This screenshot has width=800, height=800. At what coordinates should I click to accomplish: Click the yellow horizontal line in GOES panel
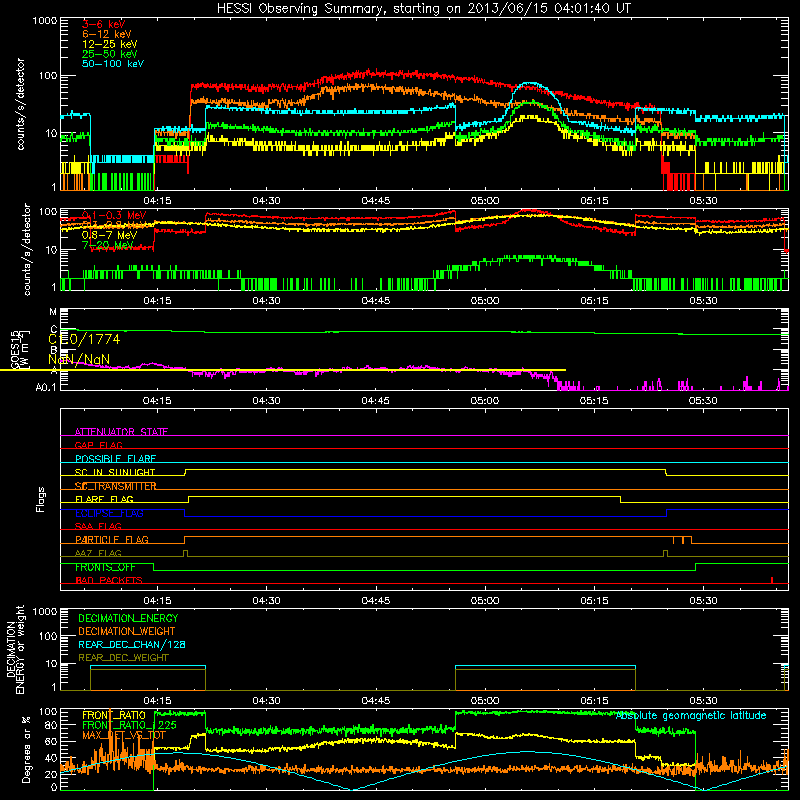(x=283, y=370)
